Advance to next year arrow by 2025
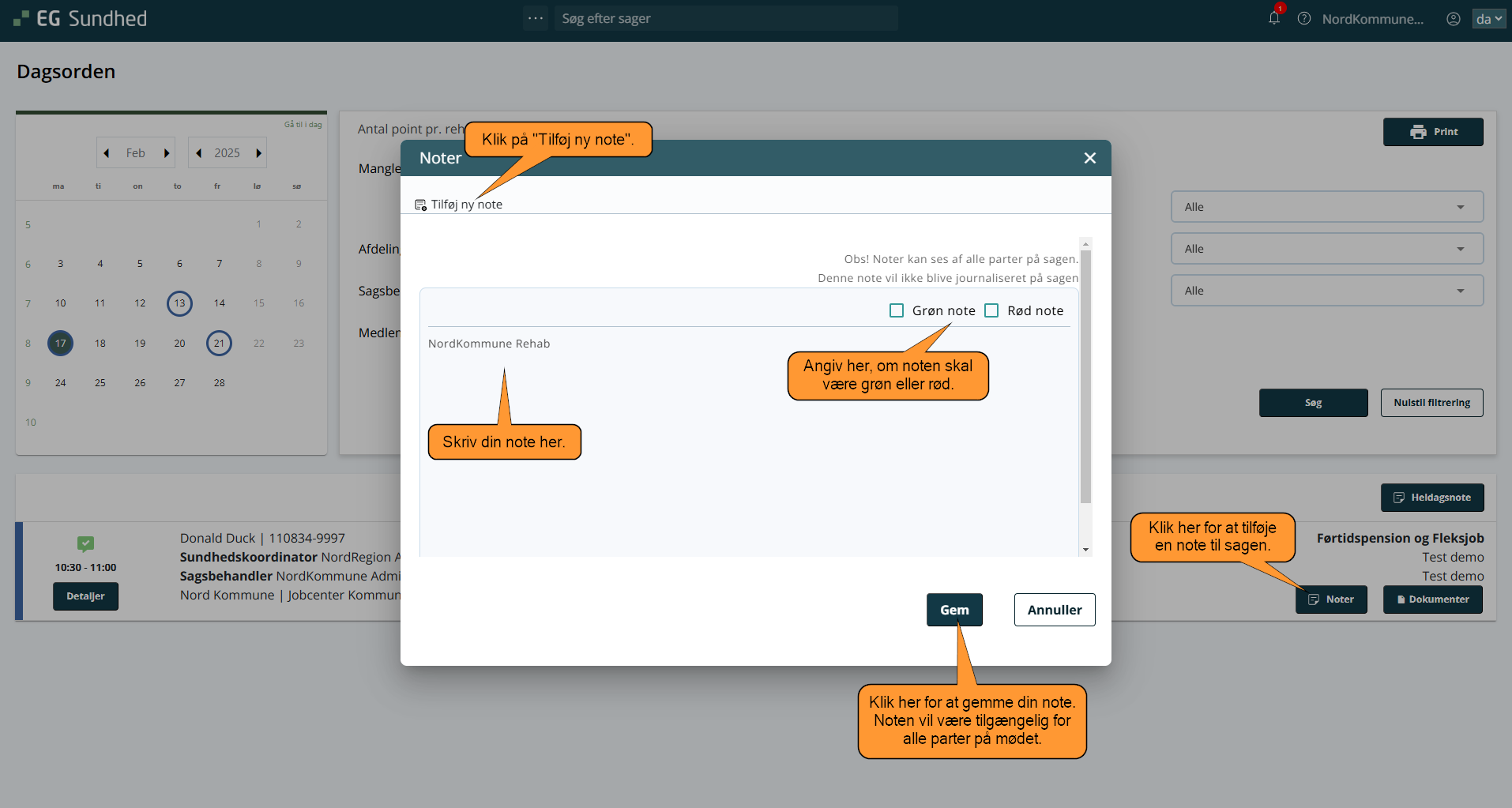The image size is (1512, 808). [x=258, y=153]
